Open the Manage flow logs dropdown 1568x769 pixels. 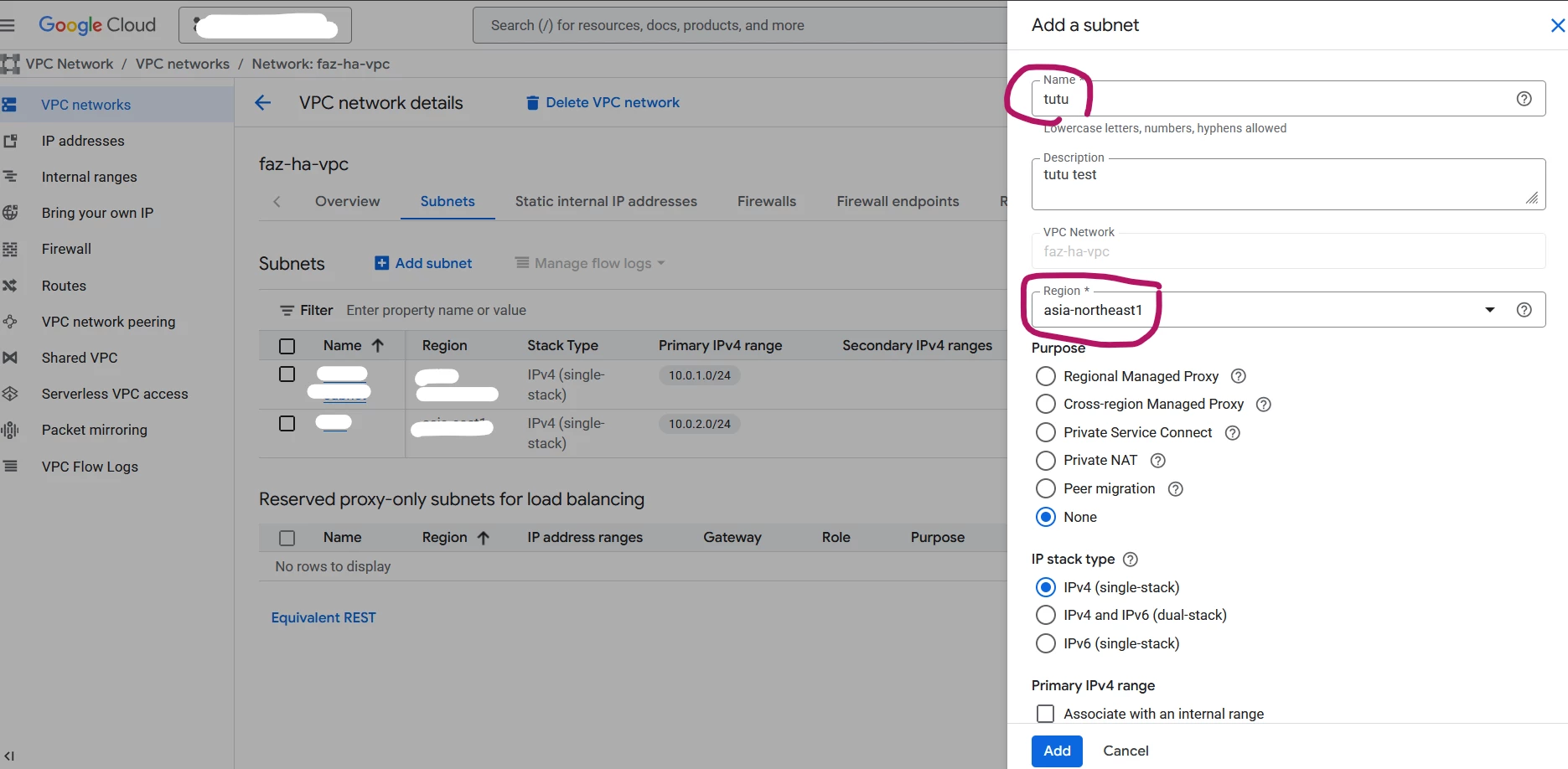[590, 263]
